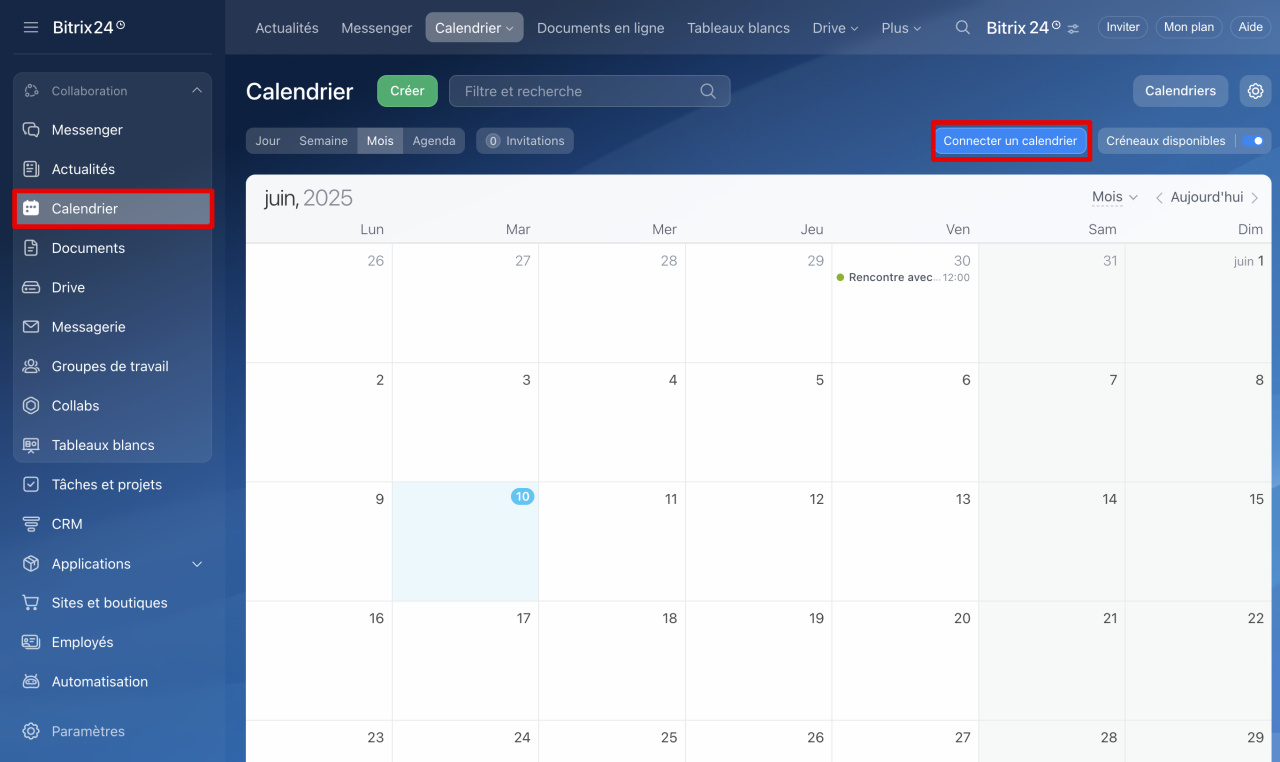The height and width of the screenshot is (762, 1280).
Task: Click the Bitrix24 logo in sidebar
Action: pyautogui.click(x=89, y=27)
